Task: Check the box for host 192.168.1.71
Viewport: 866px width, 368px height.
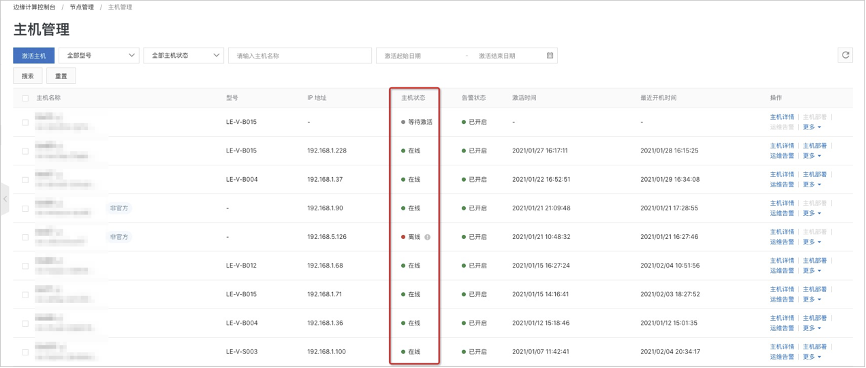Action: tap(25, 295)
